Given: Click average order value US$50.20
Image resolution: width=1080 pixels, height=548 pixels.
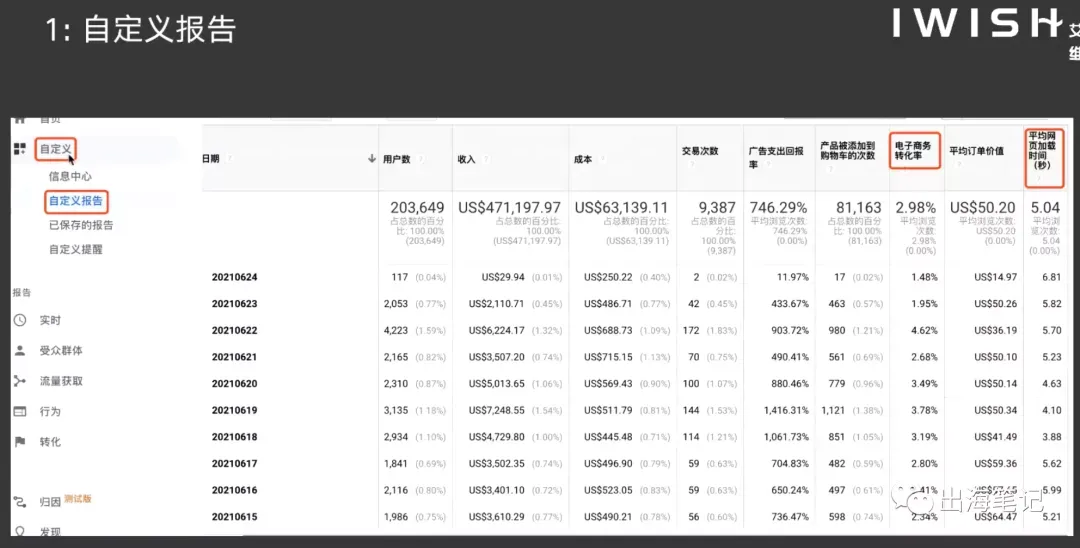Looking at the screenshot, I should tap(982, 207).
